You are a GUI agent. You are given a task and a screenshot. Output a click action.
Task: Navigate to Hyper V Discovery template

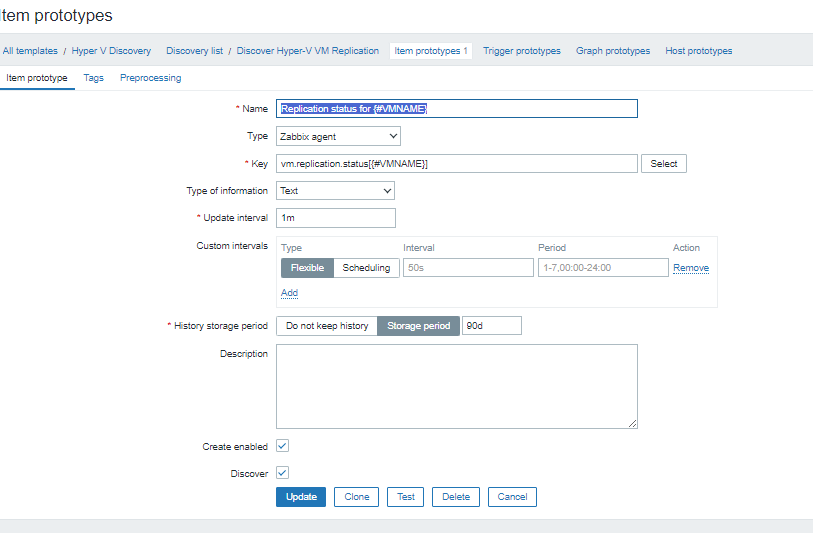click(111, 51)
